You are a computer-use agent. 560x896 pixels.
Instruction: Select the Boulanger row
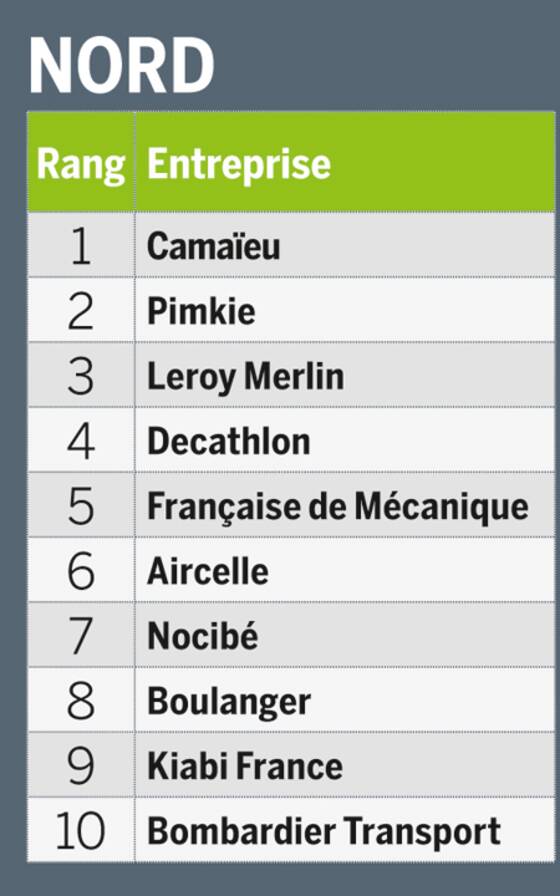pyautogui.click(x=291, y=700)
